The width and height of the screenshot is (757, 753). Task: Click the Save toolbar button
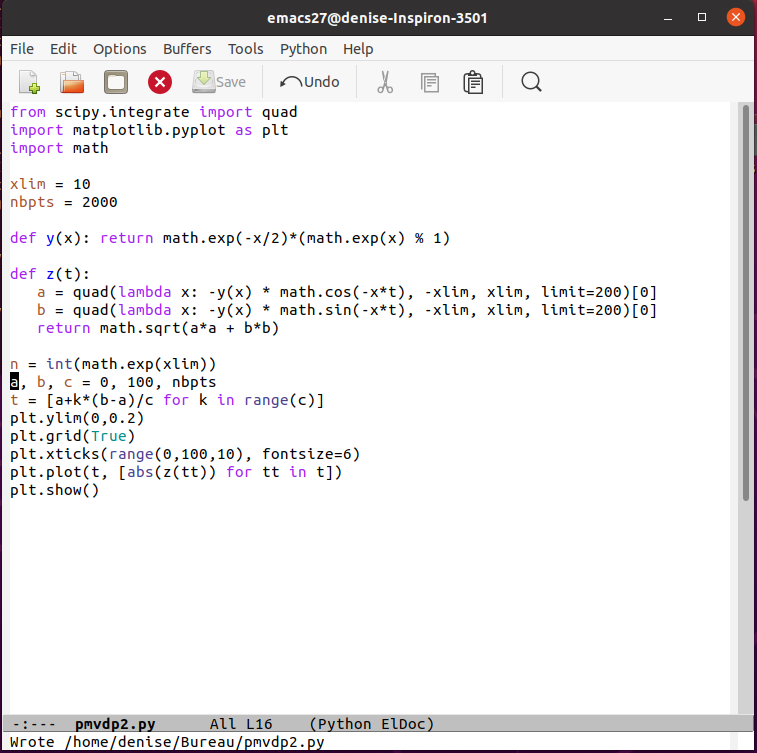[x=219, y=82]
